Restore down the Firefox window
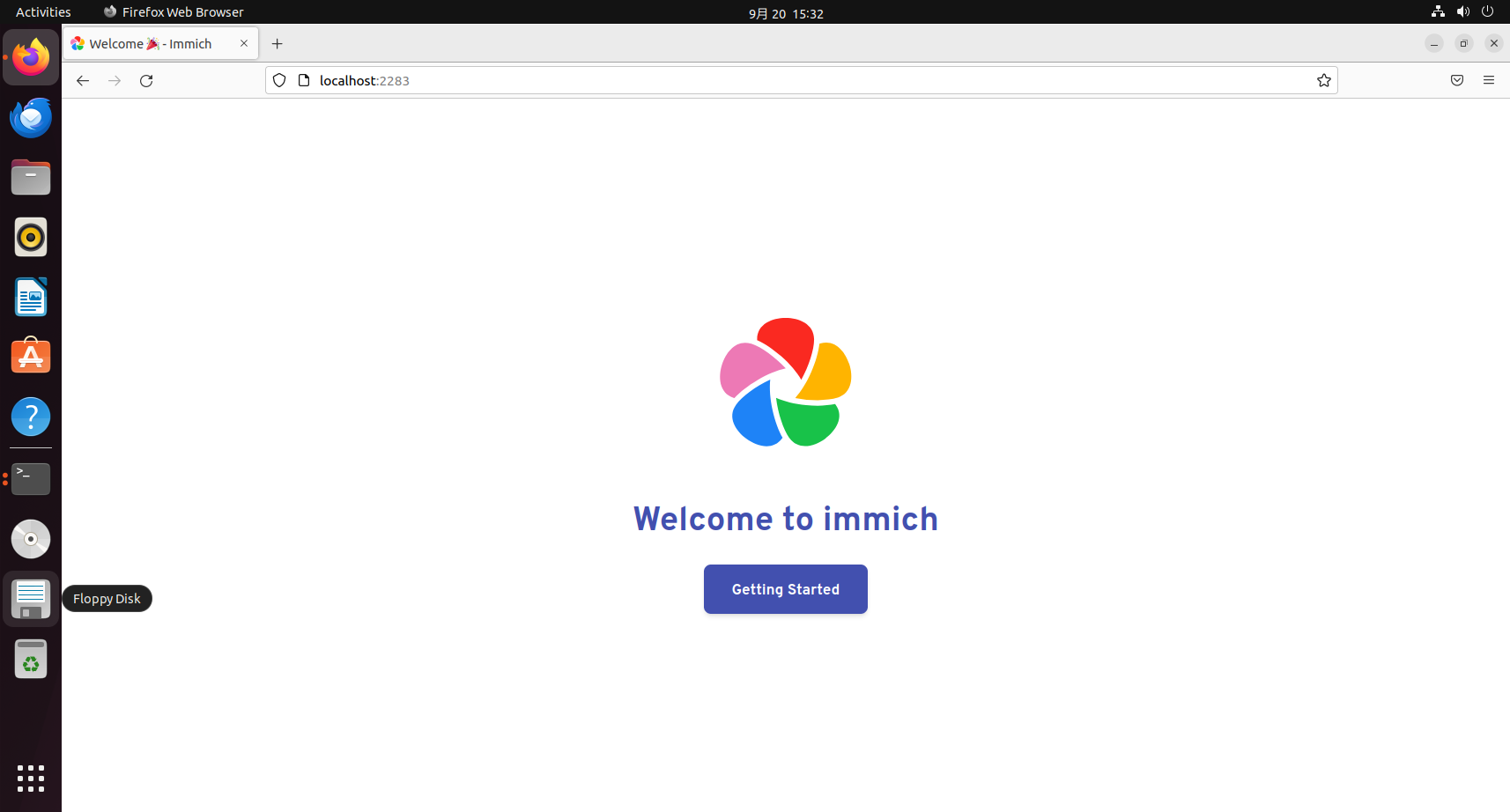The height and width of the screenshot is (812, 1510). tap(1464, 43)
